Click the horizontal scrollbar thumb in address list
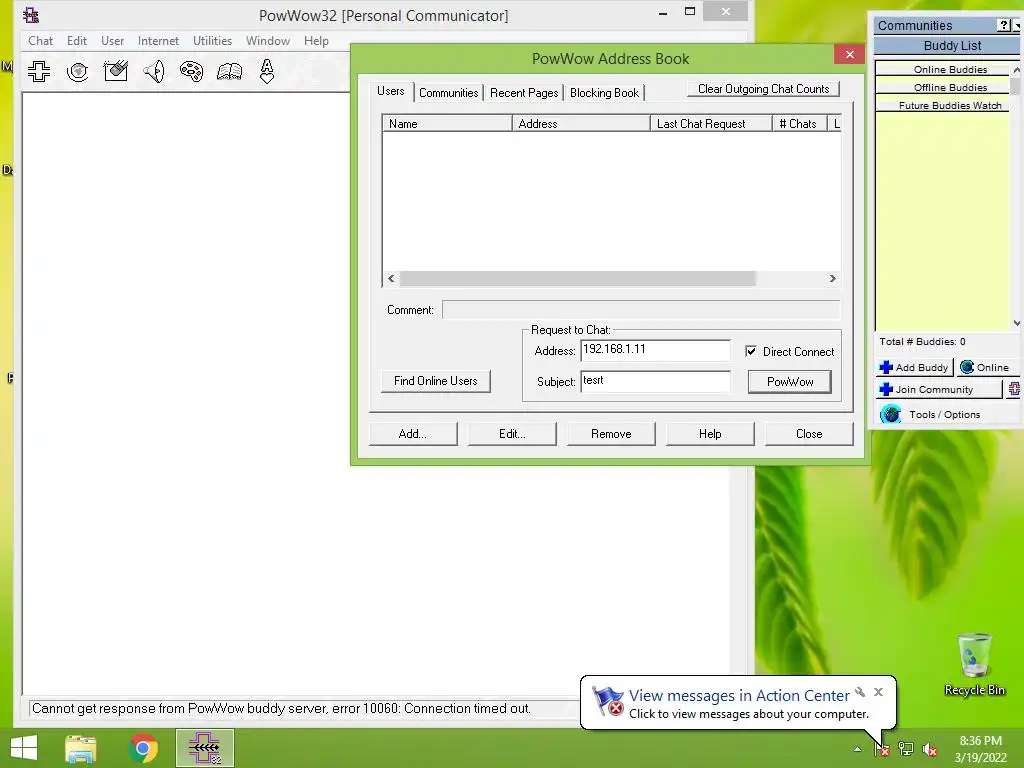This screenshot has width=1024, height=768. tap(578, 278)
